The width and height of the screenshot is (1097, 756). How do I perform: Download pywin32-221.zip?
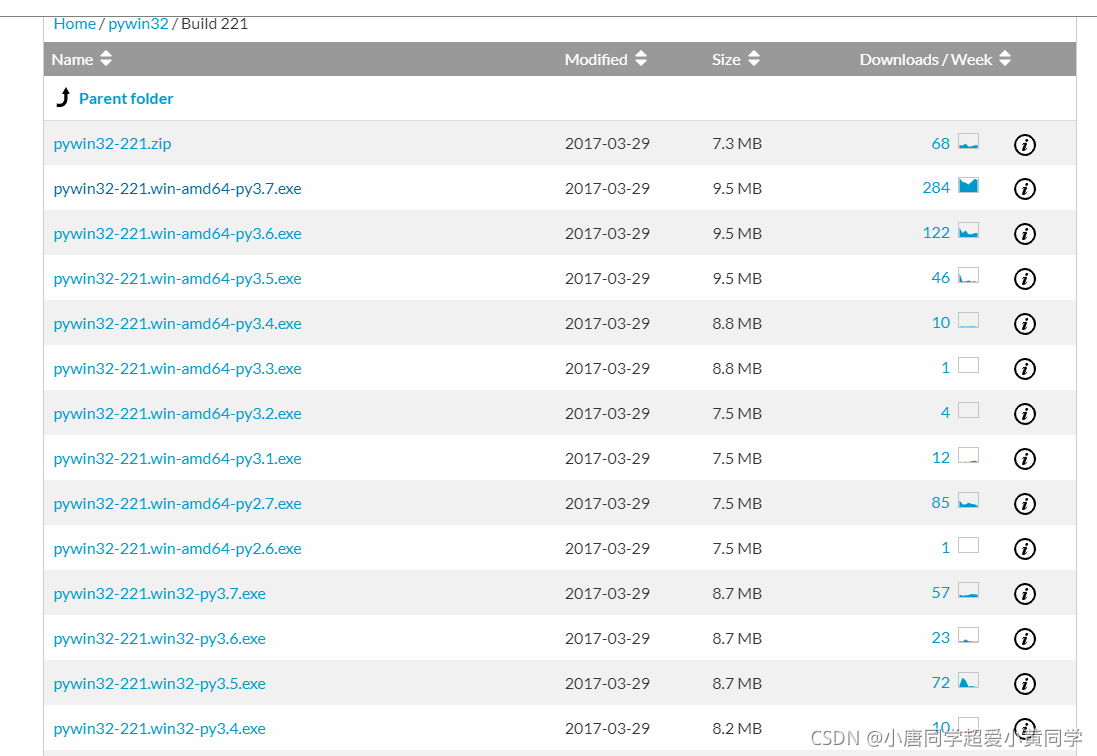click(112, 144)
